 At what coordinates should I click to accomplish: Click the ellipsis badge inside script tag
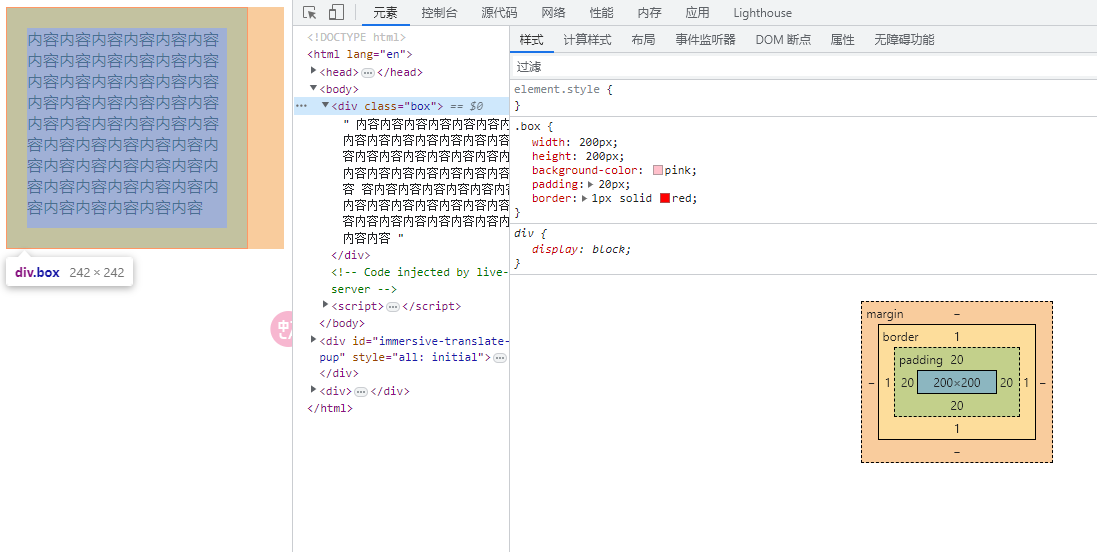(x=393, y=307)
